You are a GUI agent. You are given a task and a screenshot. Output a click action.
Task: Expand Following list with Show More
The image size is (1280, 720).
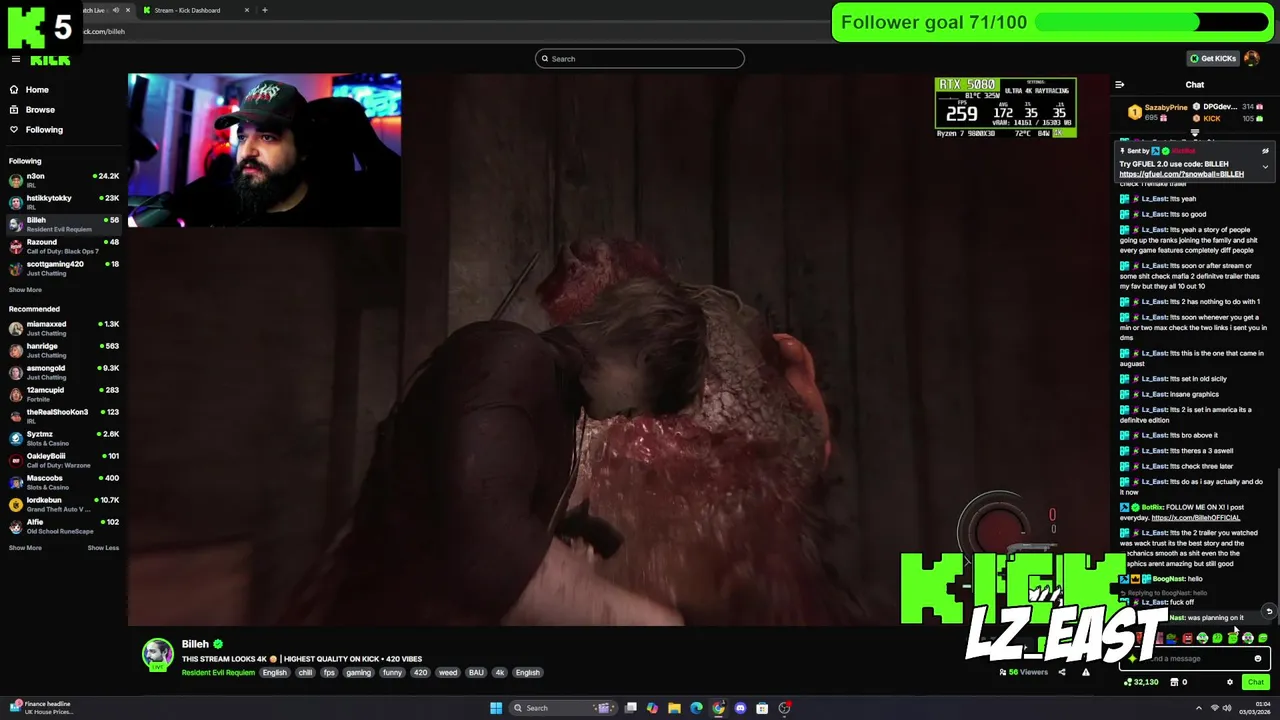point(25,290)
